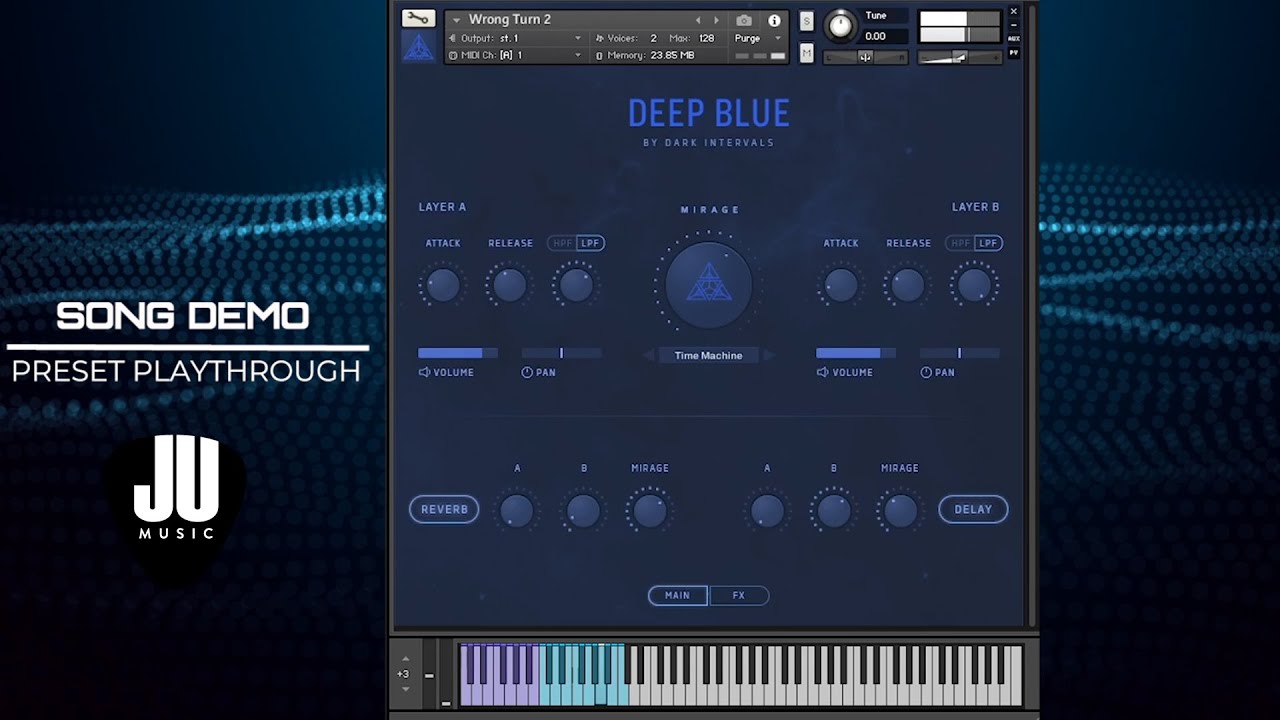Screen dimensions: 1280x720
Task: Click the large Mirage center knob
Action: (709, 285)
